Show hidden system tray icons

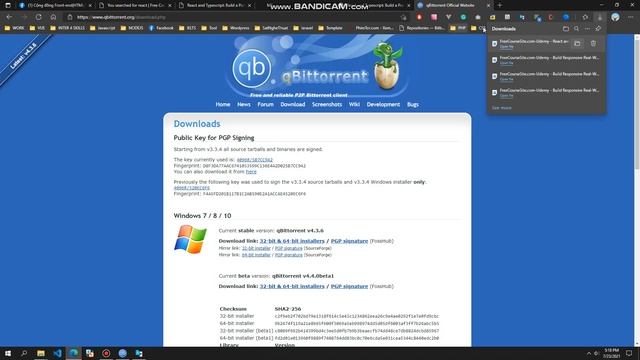[589, 353]
